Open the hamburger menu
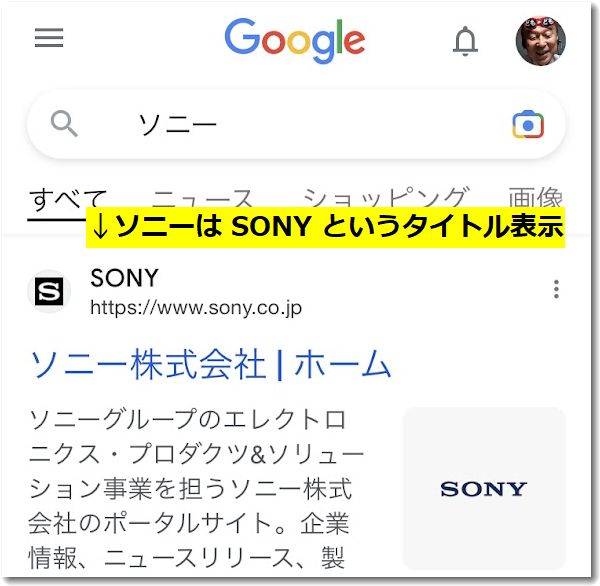Image resolution: width=600 pixels, height=586 pixels. 49,38
